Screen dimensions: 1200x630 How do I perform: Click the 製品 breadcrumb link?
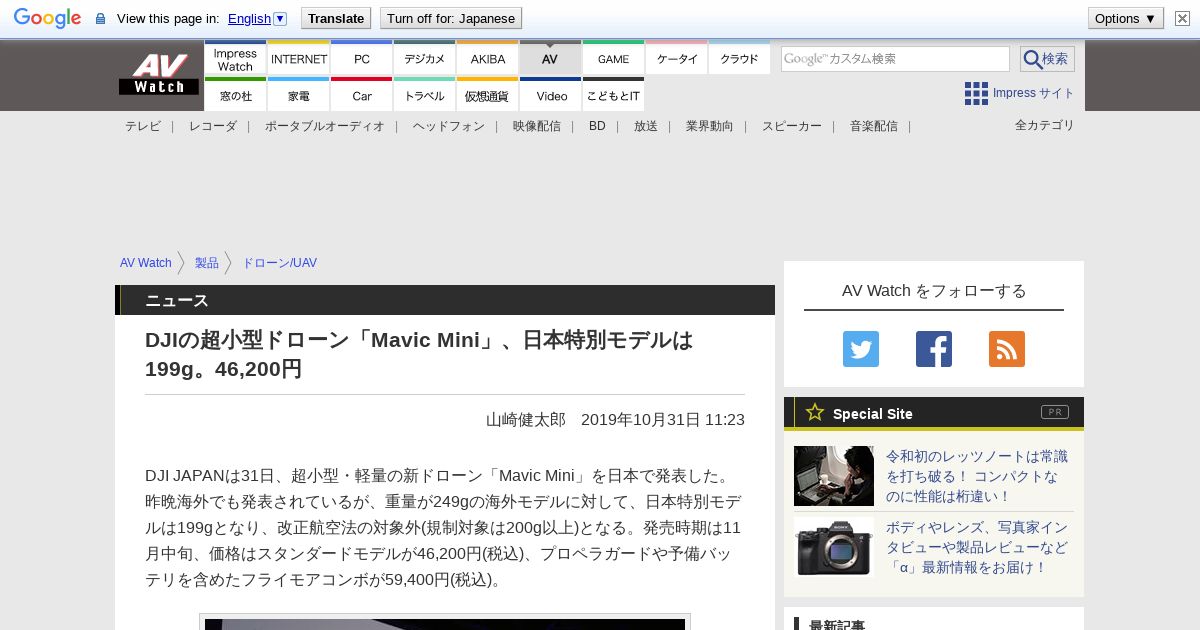(x=207, y=263)
